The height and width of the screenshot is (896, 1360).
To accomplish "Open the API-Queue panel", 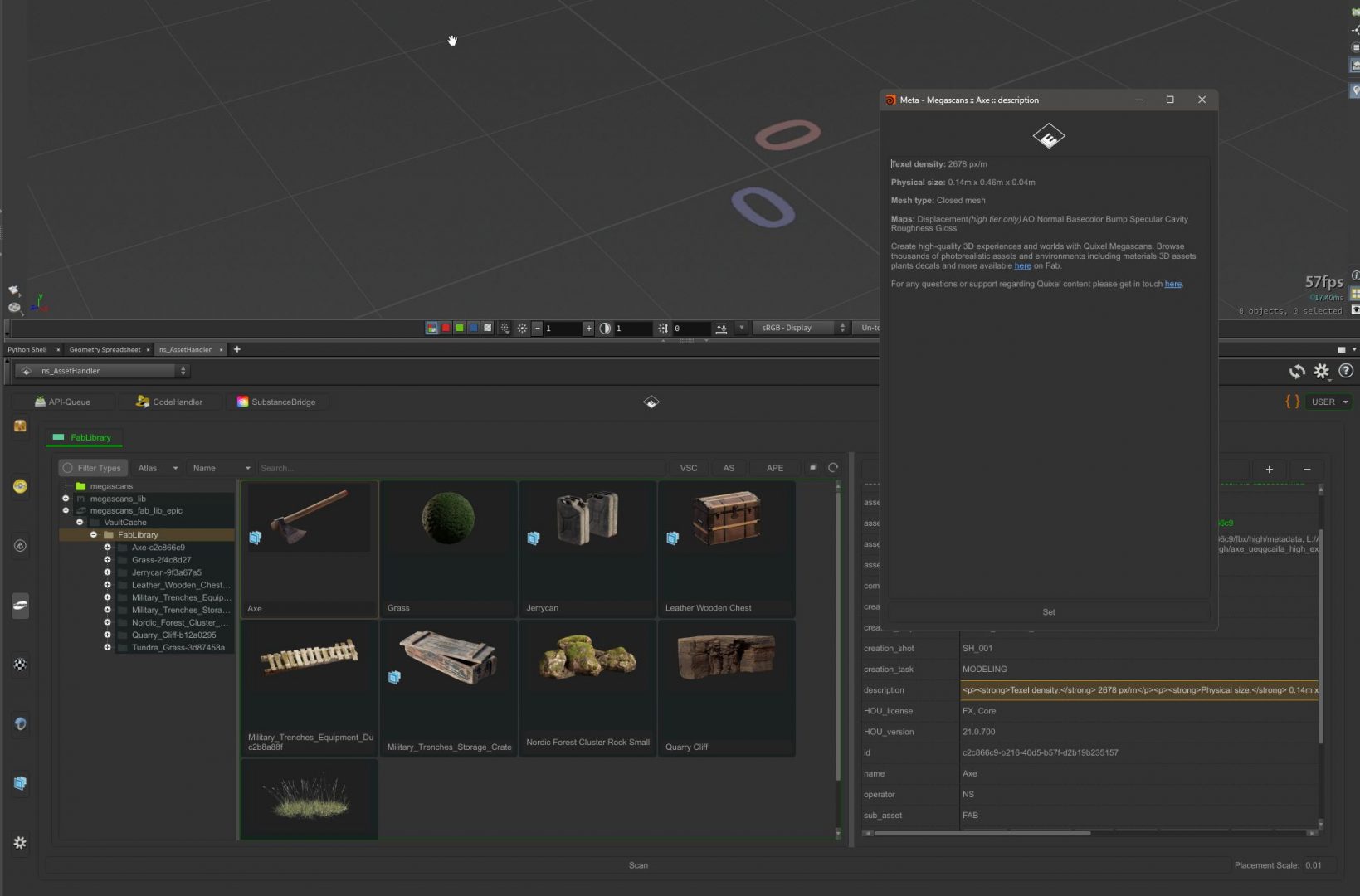I will [x=62, y=402].
